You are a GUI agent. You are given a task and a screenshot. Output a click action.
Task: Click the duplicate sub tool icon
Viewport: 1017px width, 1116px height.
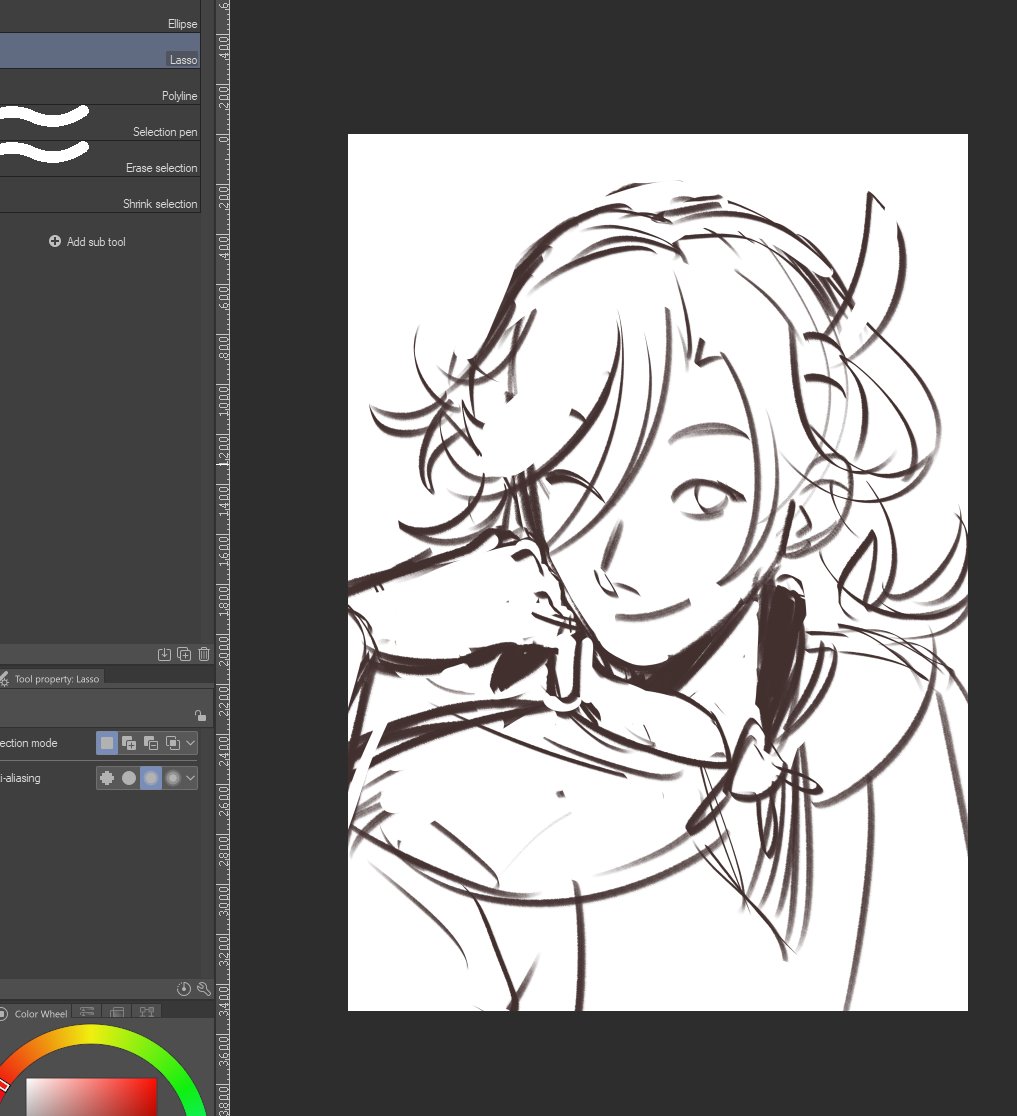184,654
